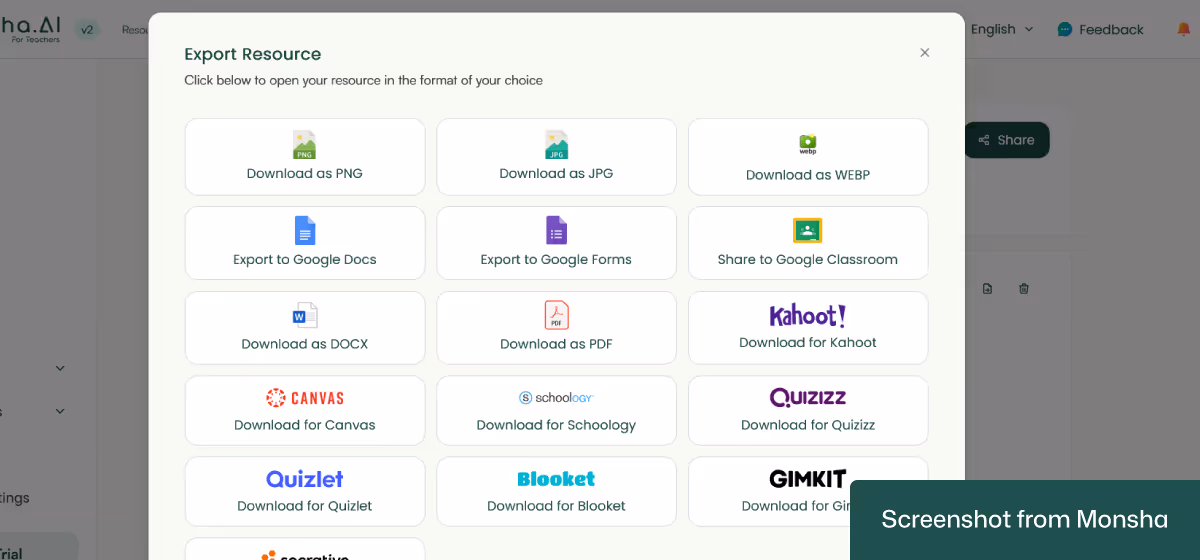The width and height of the screenshot is (1200, 560).
Task: Click Download for Blooket text
Action: 556,506
